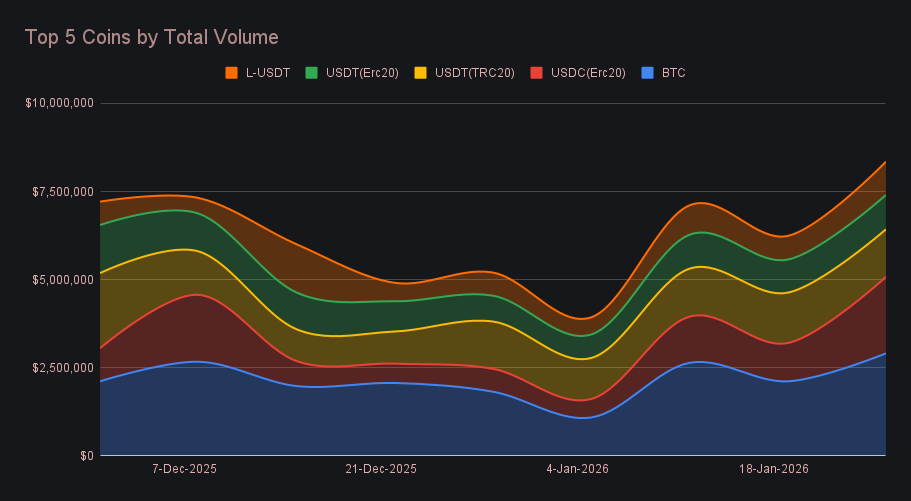Click the $0 y-axis label

[87, 456]
